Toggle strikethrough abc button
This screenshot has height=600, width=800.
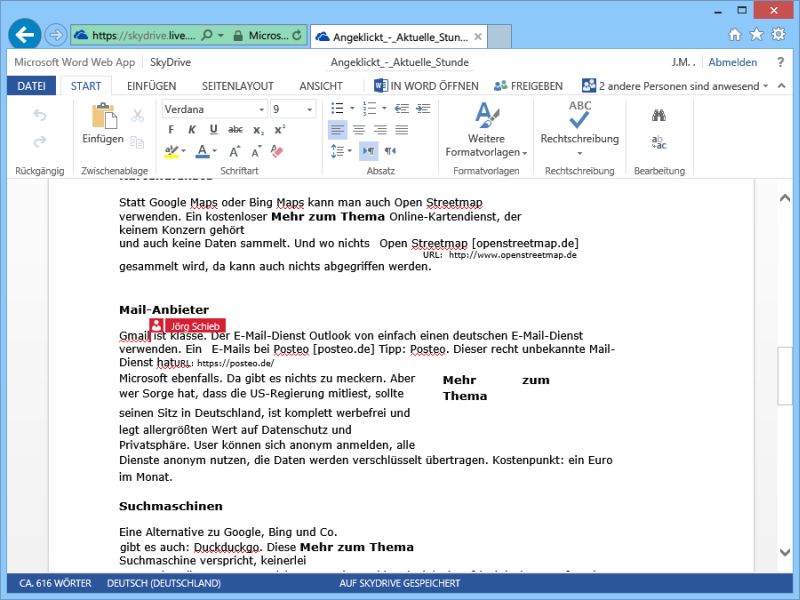235,130
